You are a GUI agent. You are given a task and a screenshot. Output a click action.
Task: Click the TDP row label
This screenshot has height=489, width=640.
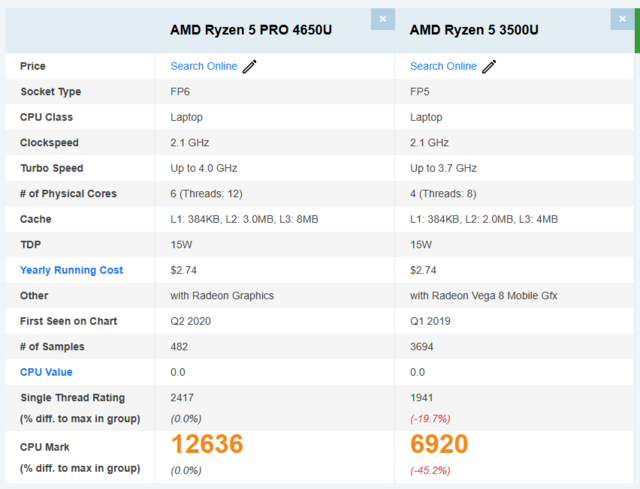[31, 244]
